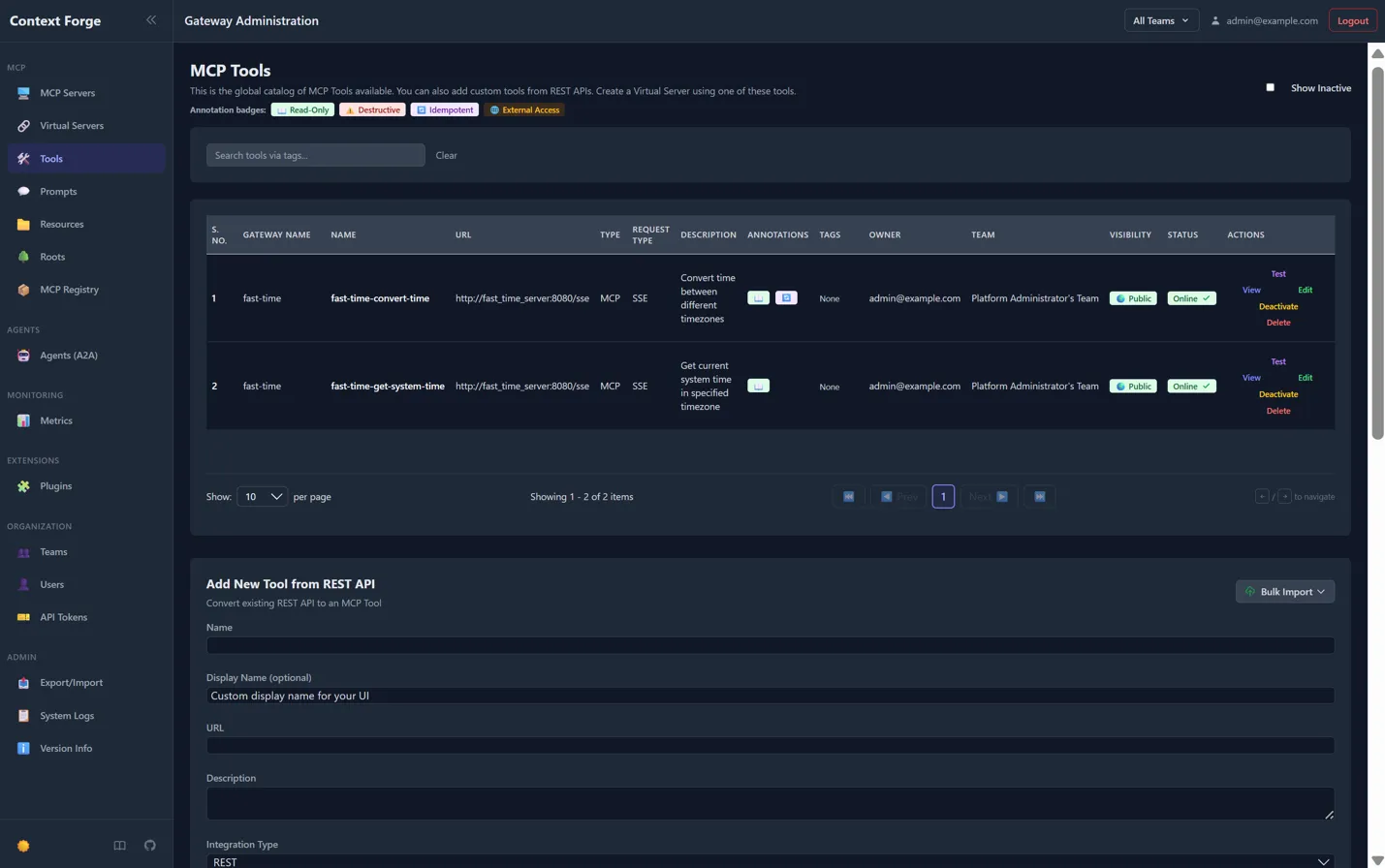Focus the Search tools via tags field
The width and height of the screenshot is (1385, 868).
[315, 155]
